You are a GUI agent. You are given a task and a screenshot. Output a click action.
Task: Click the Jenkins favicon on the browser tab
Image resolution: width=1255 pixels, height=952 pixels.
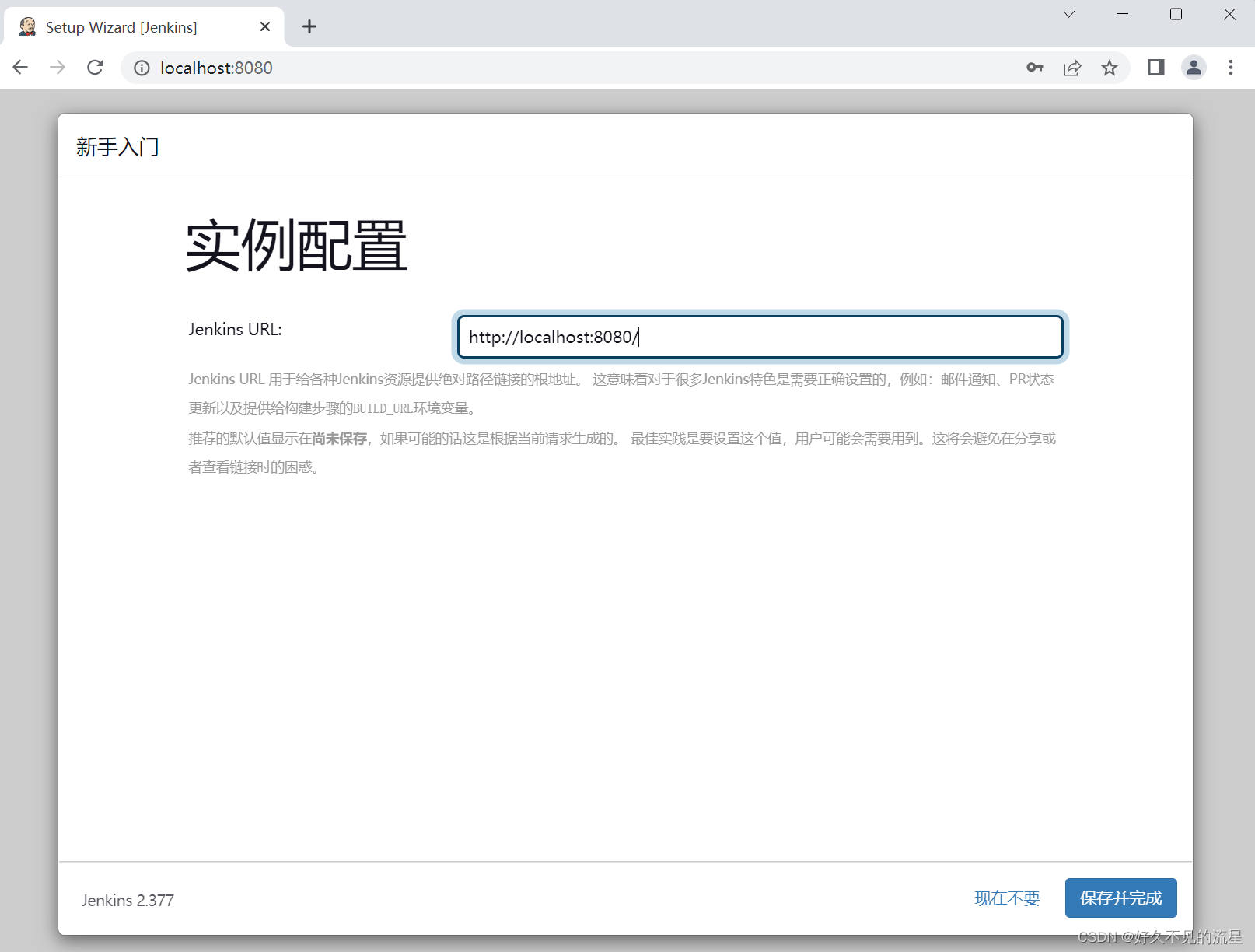26,26
